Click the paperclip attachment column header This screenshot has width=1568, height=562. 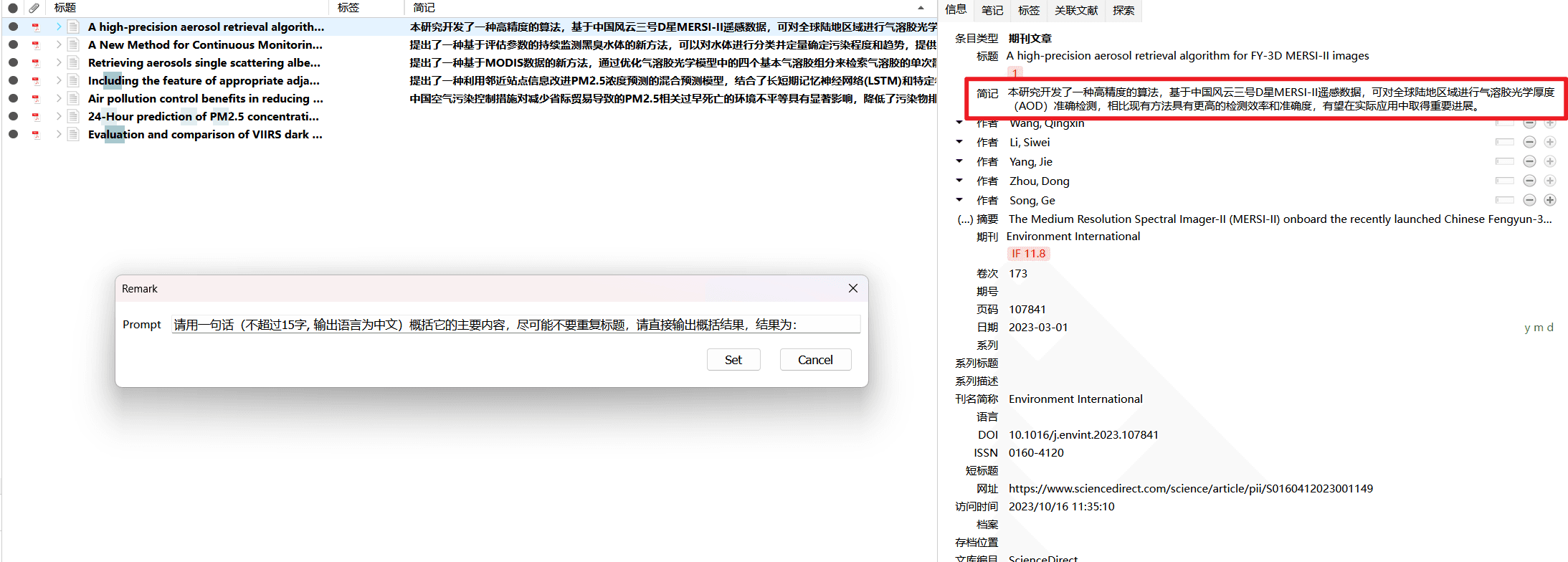click(x=34, y=8)
